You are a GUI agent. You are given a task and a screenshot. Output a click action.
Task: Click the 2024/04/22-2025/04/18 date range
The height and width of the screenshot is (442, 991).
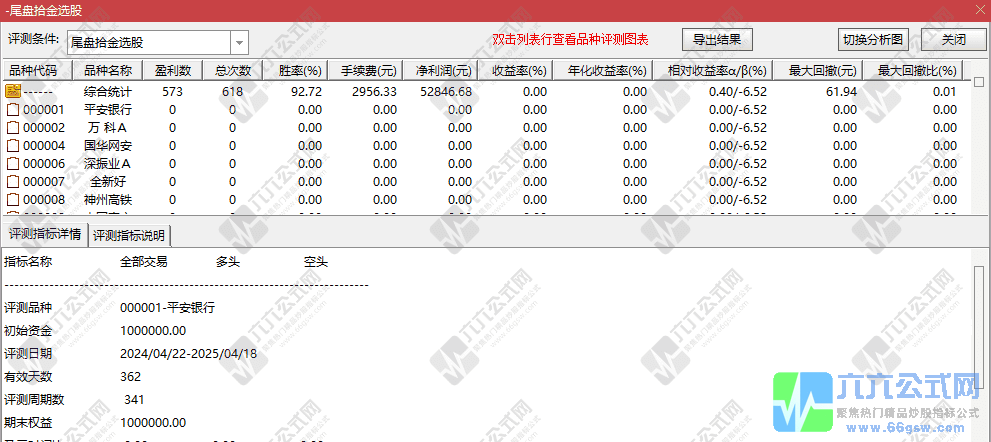tap(188, 353)
